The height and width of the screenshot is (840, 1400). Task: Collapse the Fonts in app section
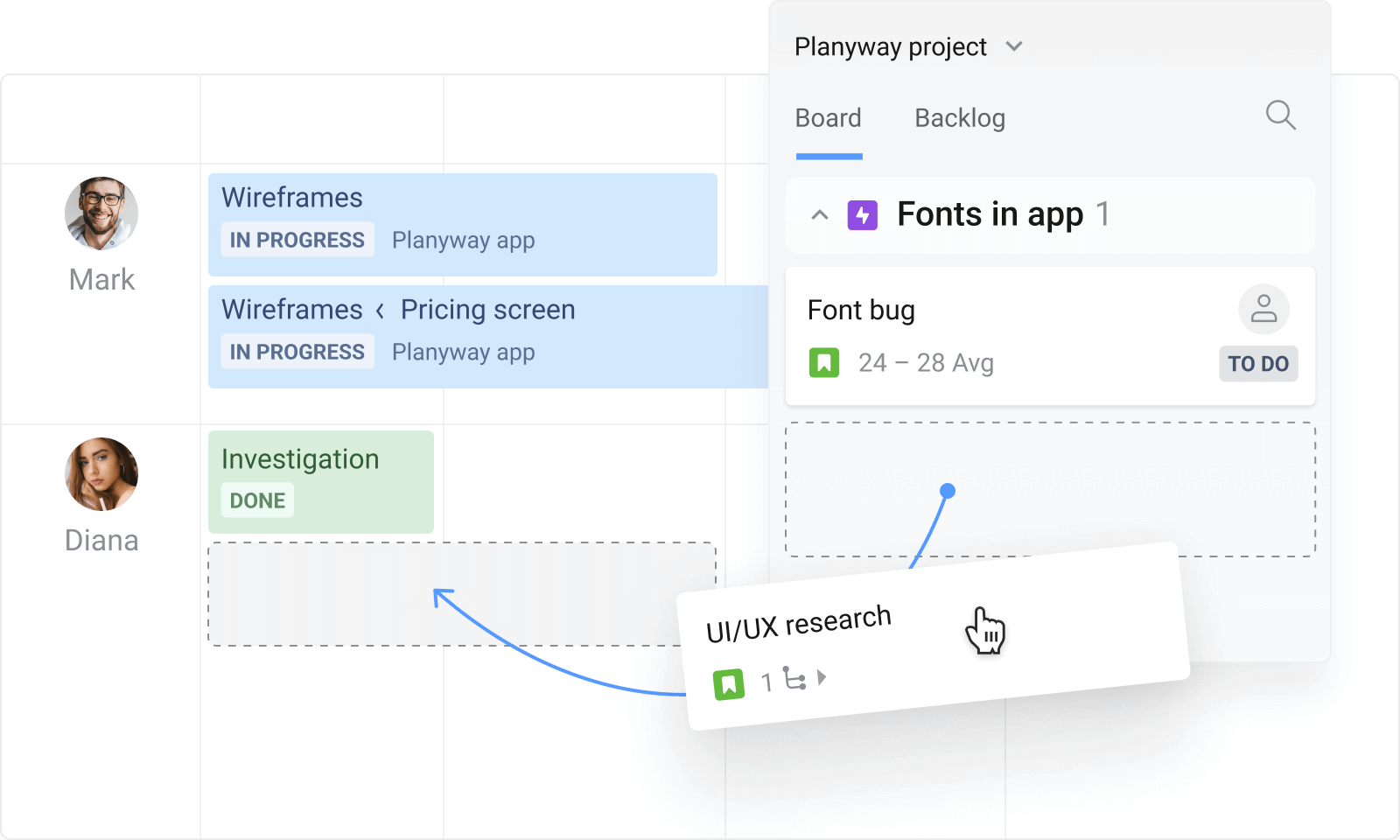[819, 215]
